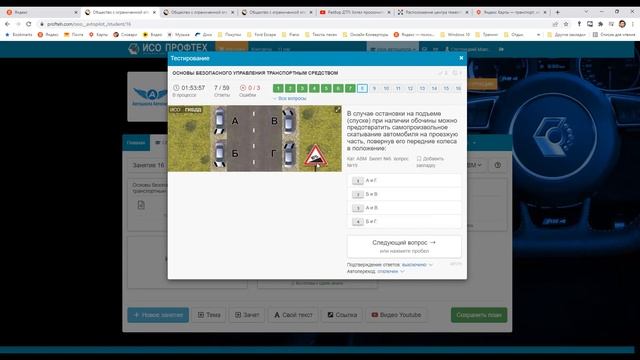The image size is (640, 360).
Task: Click 'Свой текст' button in background page
Action: coord(293,315)
